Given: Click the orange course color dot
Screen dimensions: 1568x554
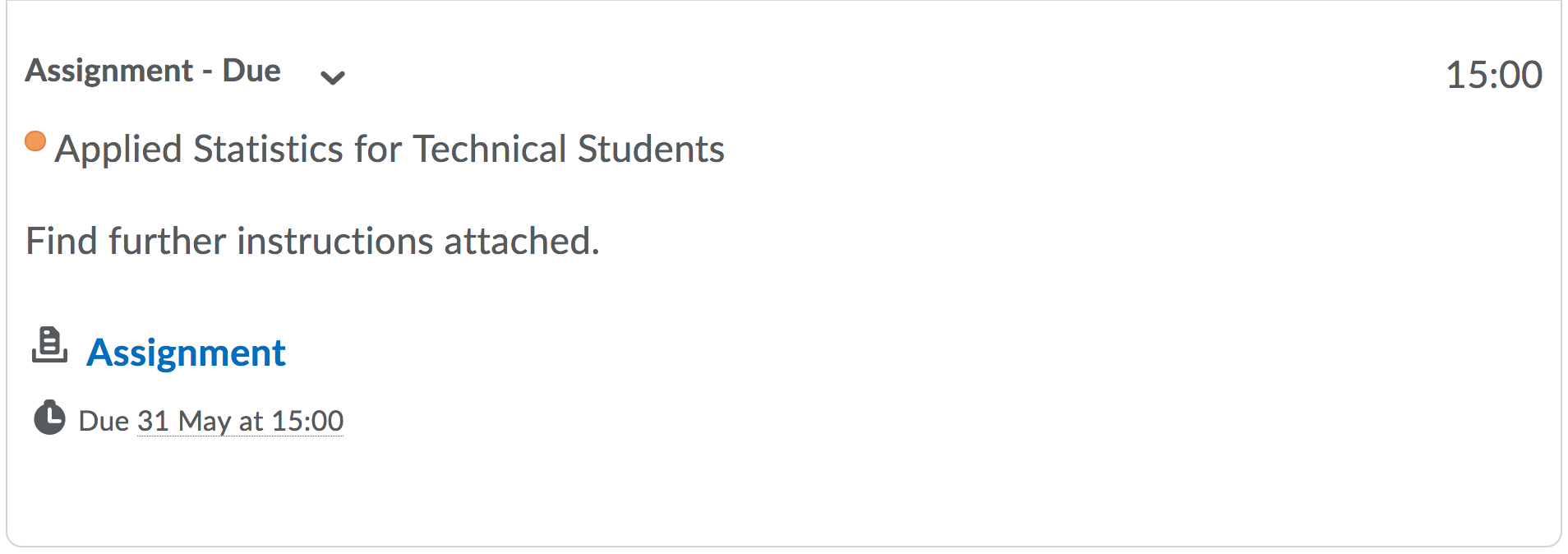Looking at the screenshot, I should [35, 141].
